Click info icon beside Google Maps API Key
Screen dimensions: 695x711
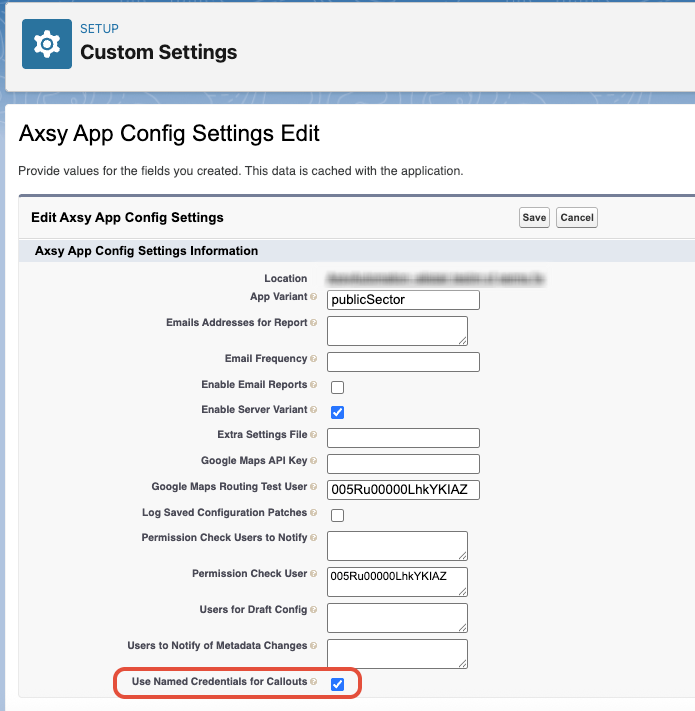(313, 461)
